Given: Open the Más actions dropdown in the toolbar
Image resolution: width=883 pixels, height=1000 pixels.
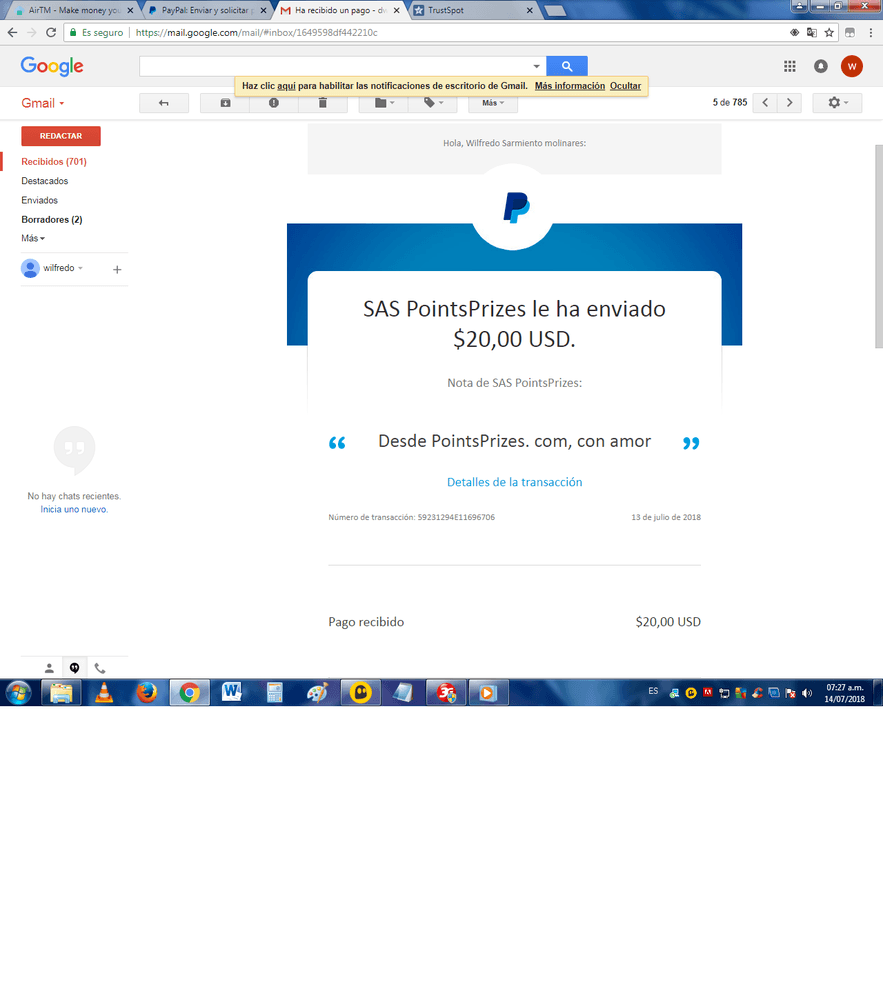Looking at the screenshot, I should coord(493,103).
